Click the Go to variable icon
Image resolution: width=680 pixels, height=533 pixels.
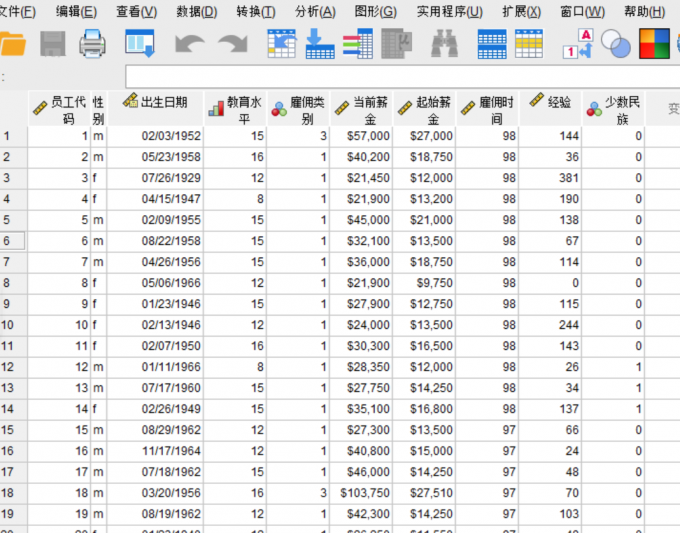pos(319,44)
